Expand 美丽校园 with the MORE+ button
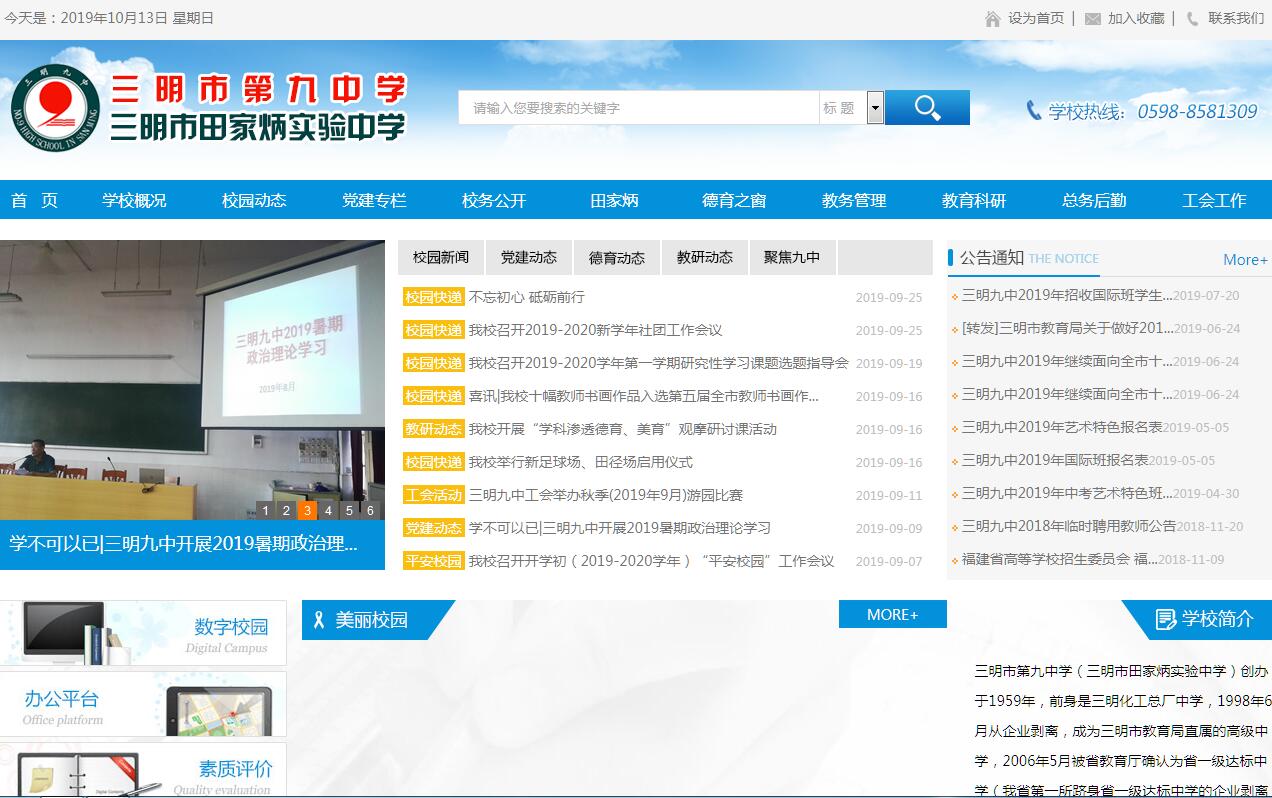 pos(892,615)
